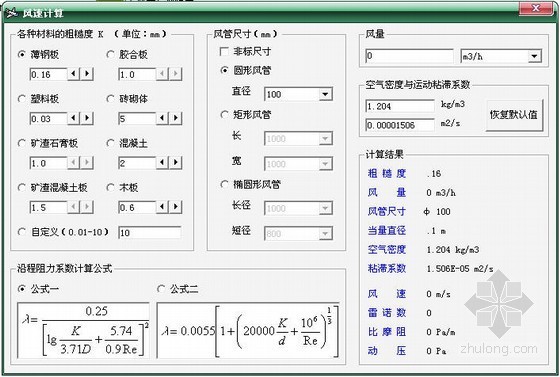Increase 混凝土 value with right arrow
560x377 pixels.
[175, 163]
